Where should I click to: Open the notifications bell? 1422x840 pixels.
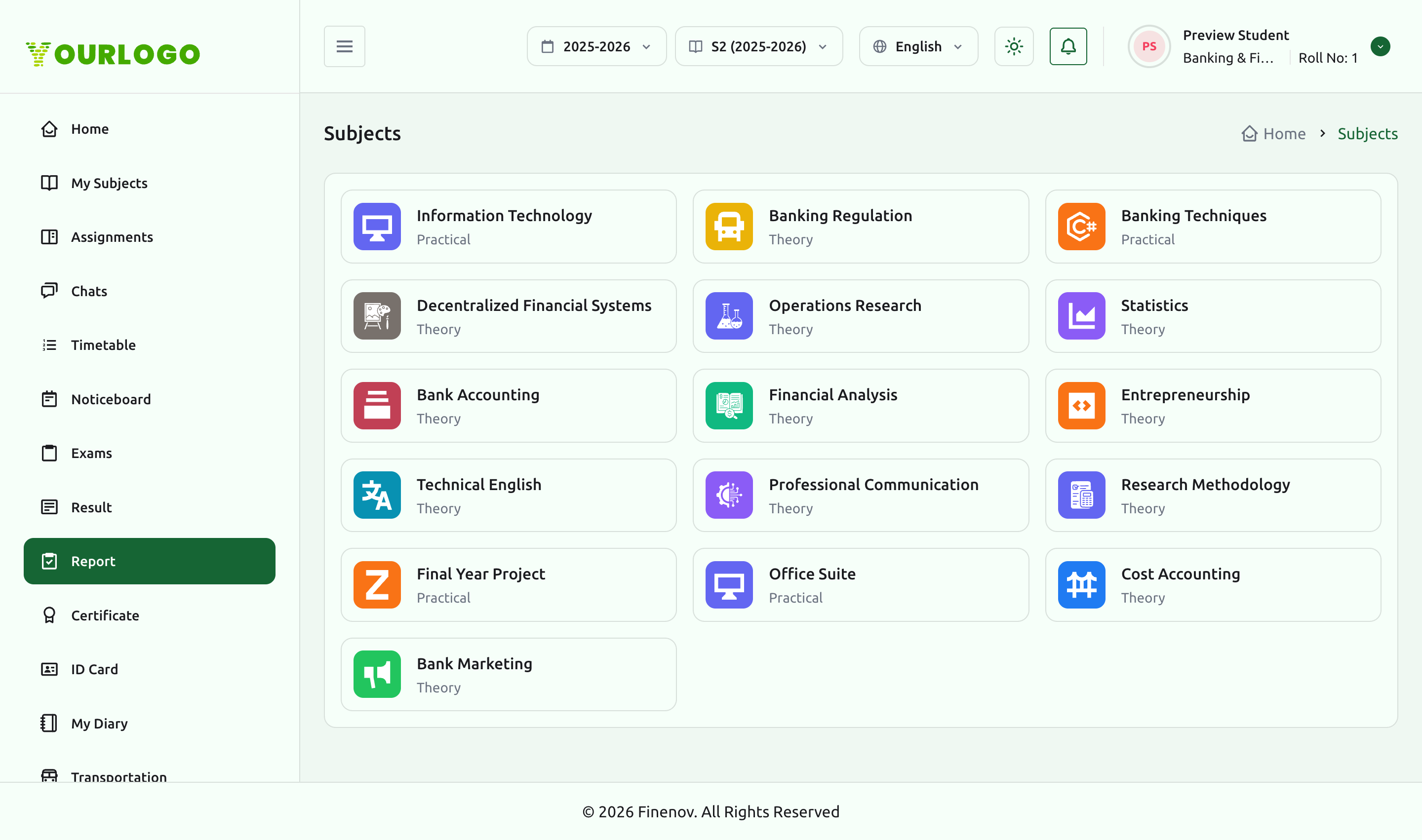coord(1068,46)
